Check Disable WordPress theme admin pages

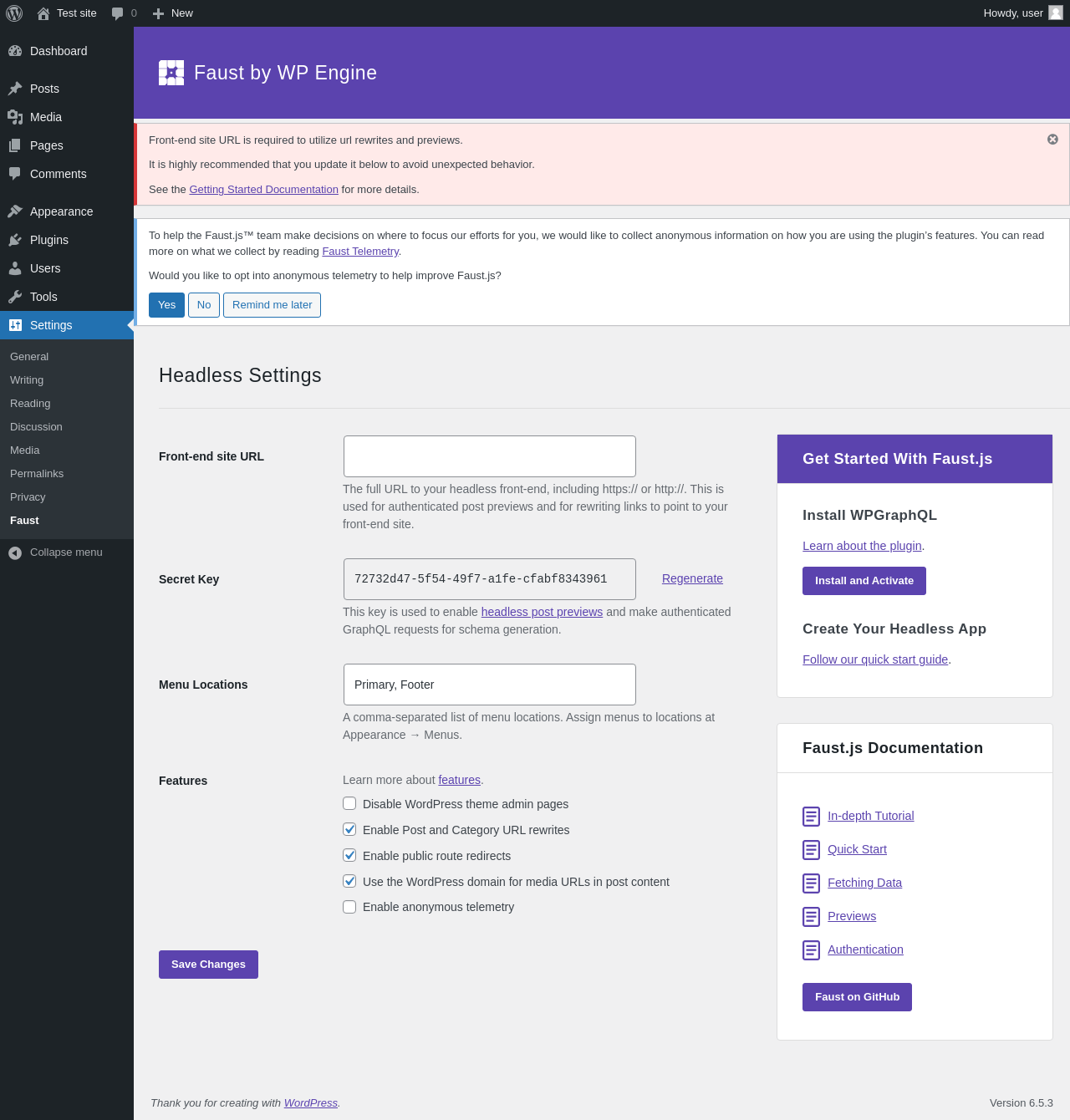pyautogui.click(x=349, y=803)
